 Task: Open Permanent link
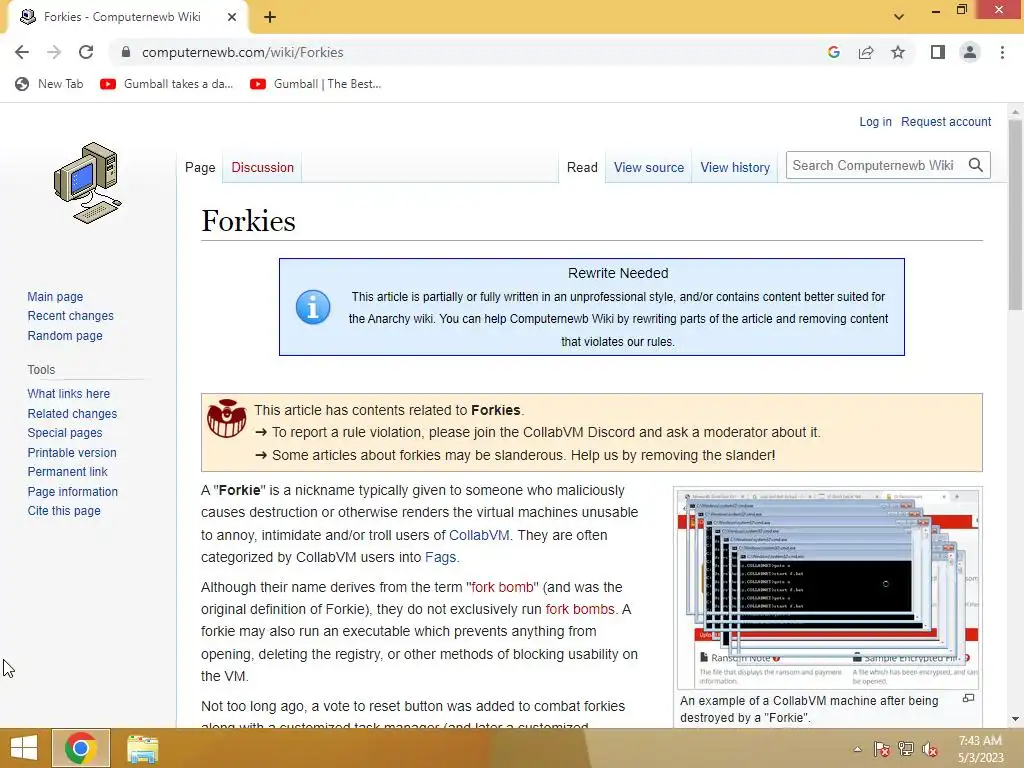pyautogui.click(x=67, y=472)
